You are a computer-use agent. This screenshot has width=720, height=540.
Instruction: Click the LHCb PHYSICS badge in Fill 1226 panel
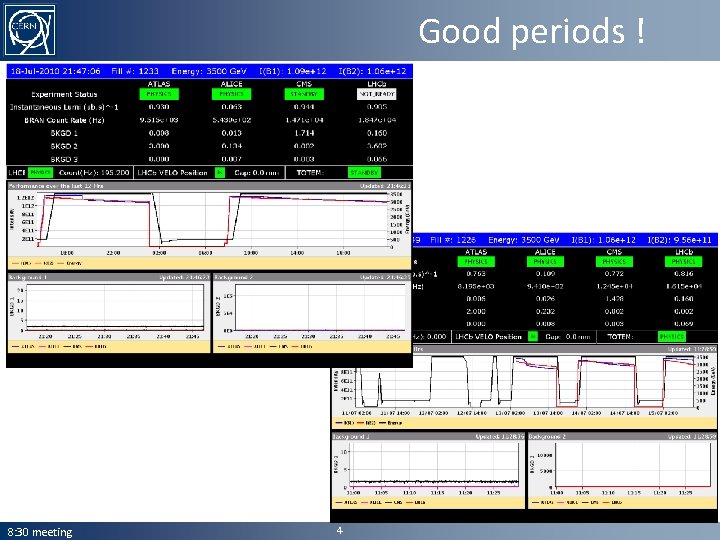pyautogui.click(x=683, y=262)
